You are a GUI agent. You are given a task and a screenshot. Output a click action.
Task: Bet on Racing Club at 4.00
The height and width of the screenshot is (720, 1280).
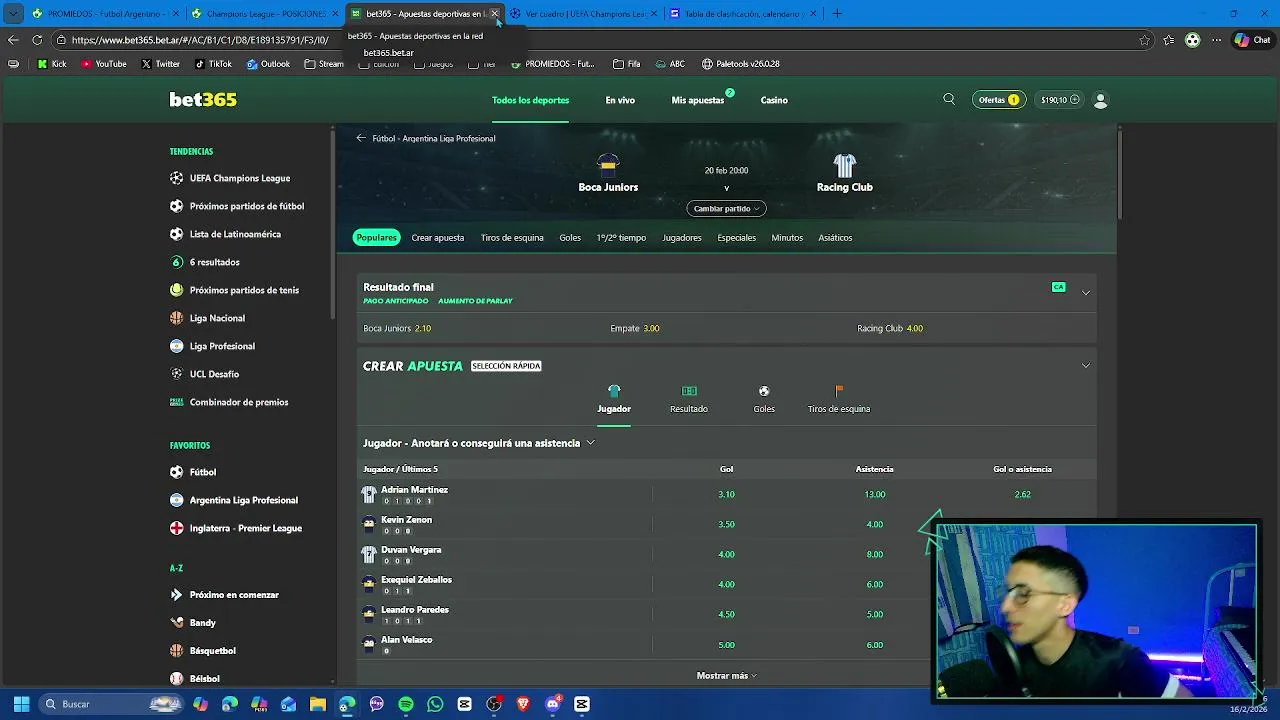(x=890, y=328)
